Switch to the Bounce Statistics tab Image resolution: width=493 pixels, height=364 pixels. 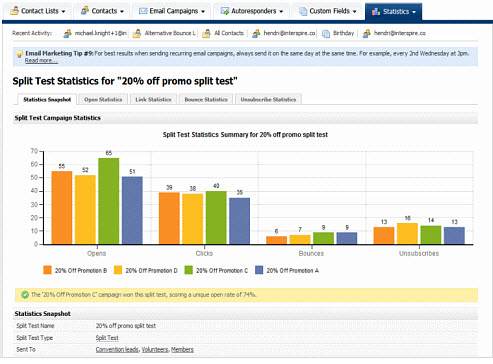pos(206,99)
